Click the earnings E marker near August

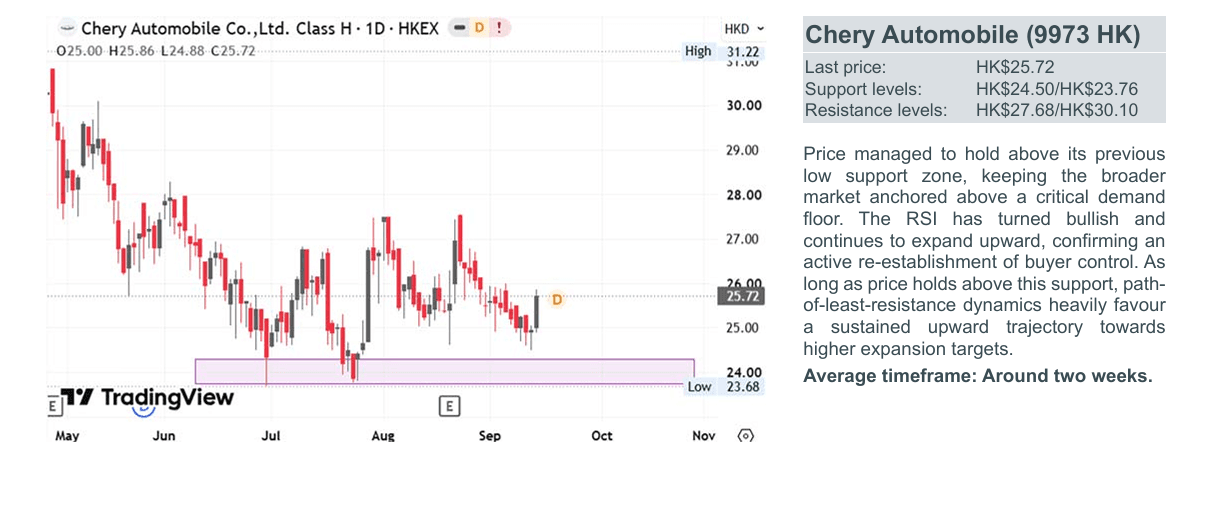pos(449,406)
